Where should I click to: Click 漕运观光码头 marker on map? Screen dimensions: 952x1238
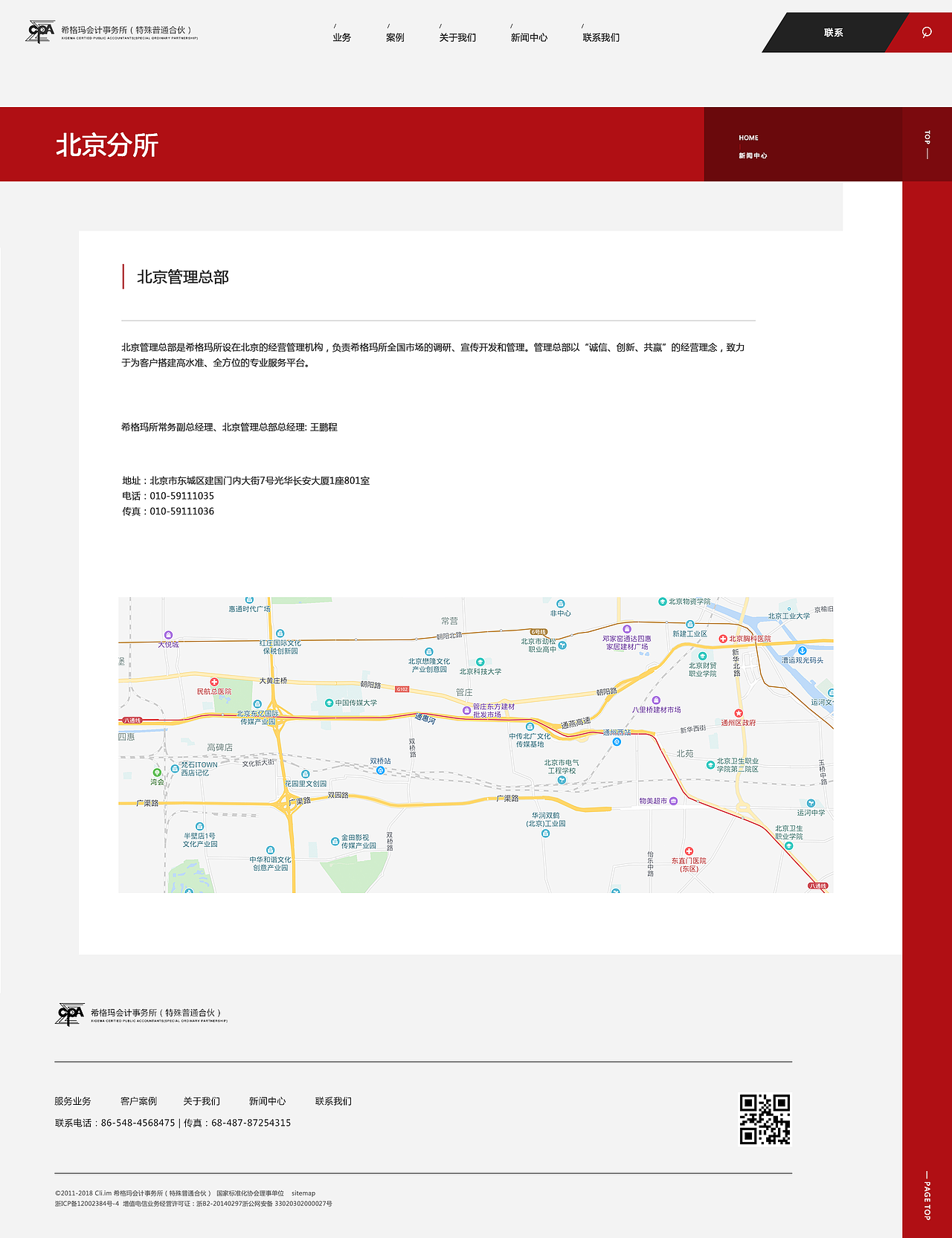(x=802, y=651)
